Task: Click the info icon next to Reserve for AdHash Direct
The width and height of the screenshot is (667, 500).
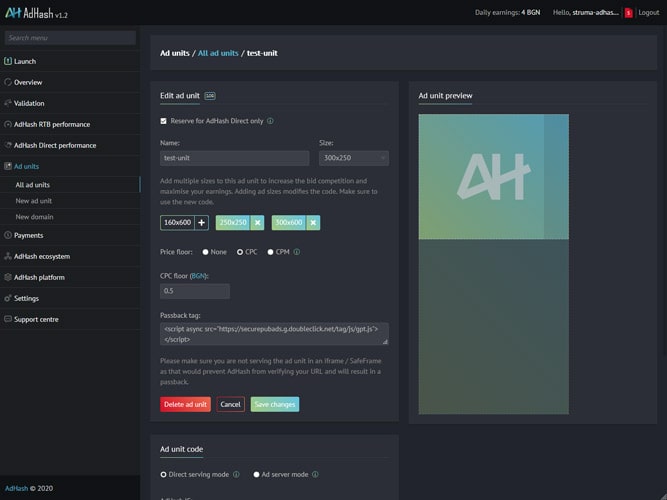Action: pyautogui.click(x=271, y=121)
